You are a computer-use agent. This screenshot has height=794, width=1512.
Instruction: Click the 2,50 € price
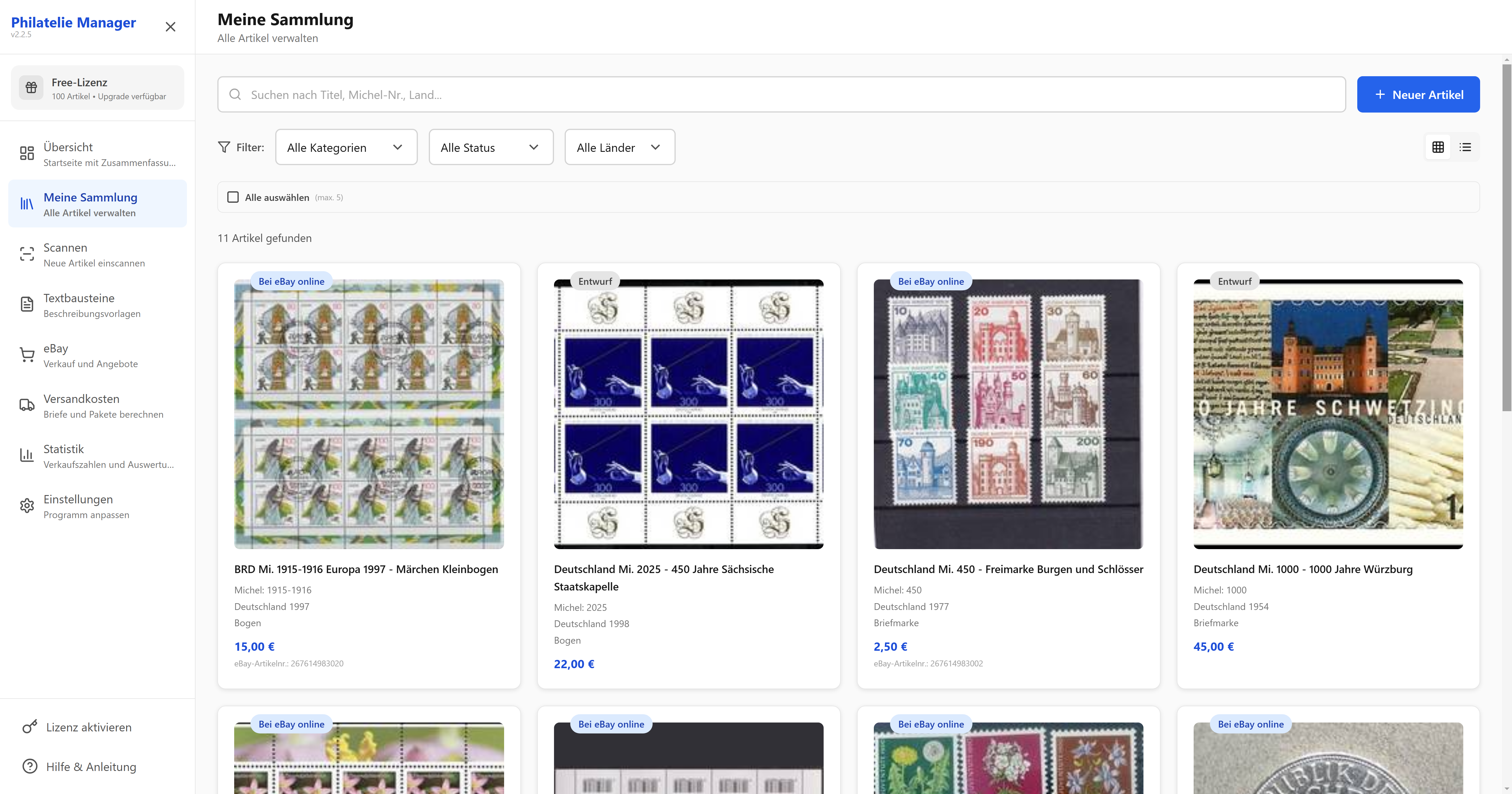890,647
